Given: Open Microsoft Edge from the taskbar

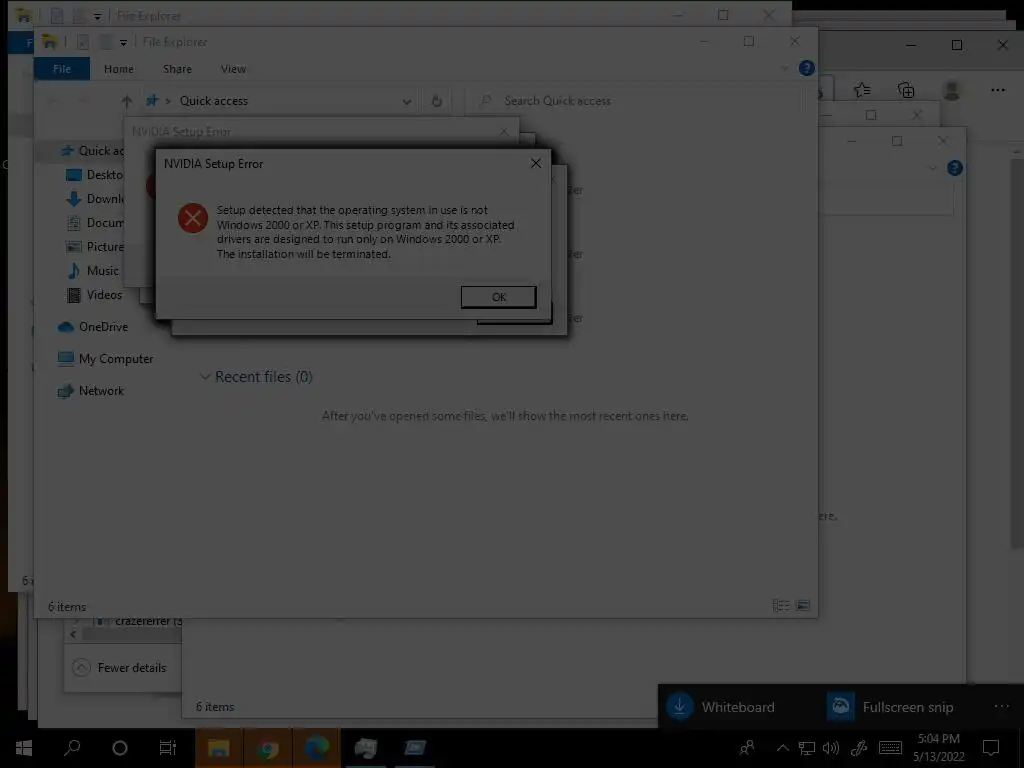Looking at the screenshot, I should pos(316,748).
